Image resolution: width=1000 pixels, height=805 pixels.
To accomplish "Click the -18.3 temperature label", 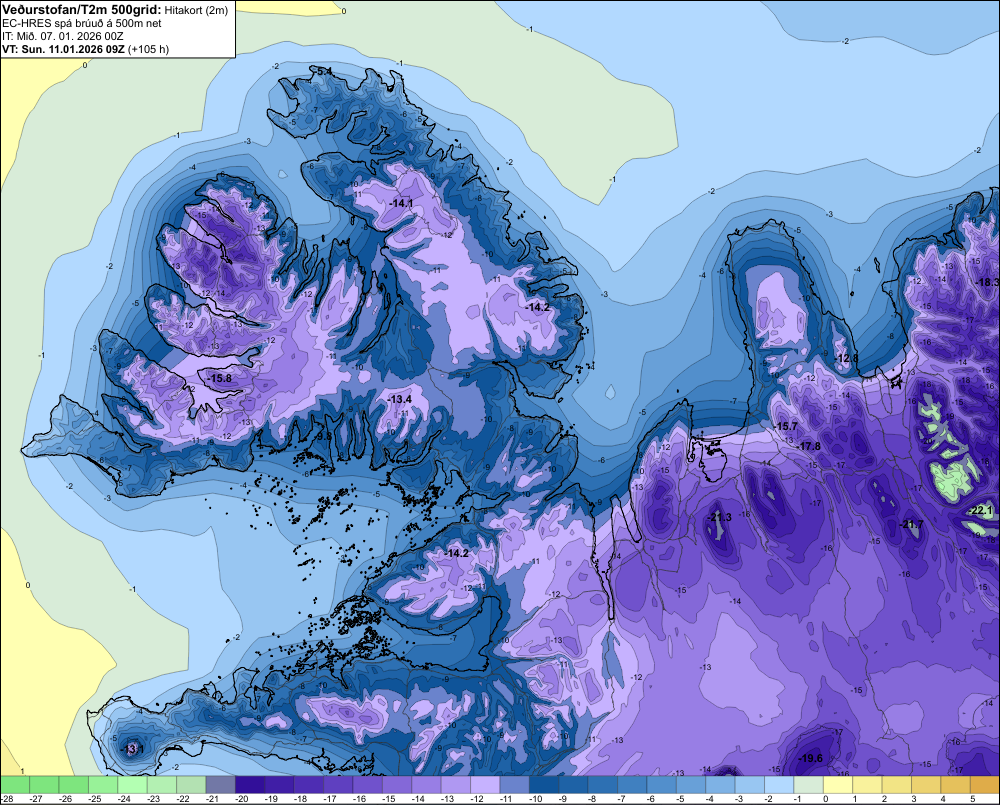I will pyautogui.click(x=987, y=283).
